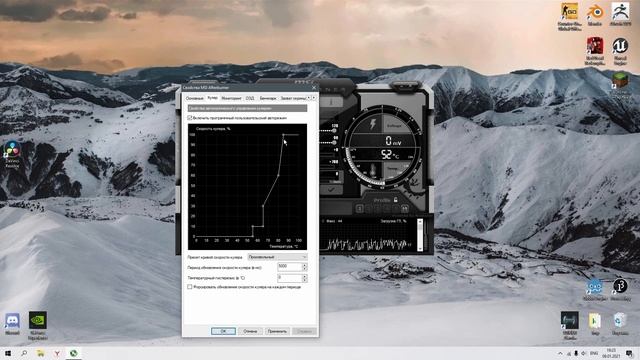Click the thermometer icon in Afterburner gauge
This screenshot has width=640, height=360.
(373, 171)
